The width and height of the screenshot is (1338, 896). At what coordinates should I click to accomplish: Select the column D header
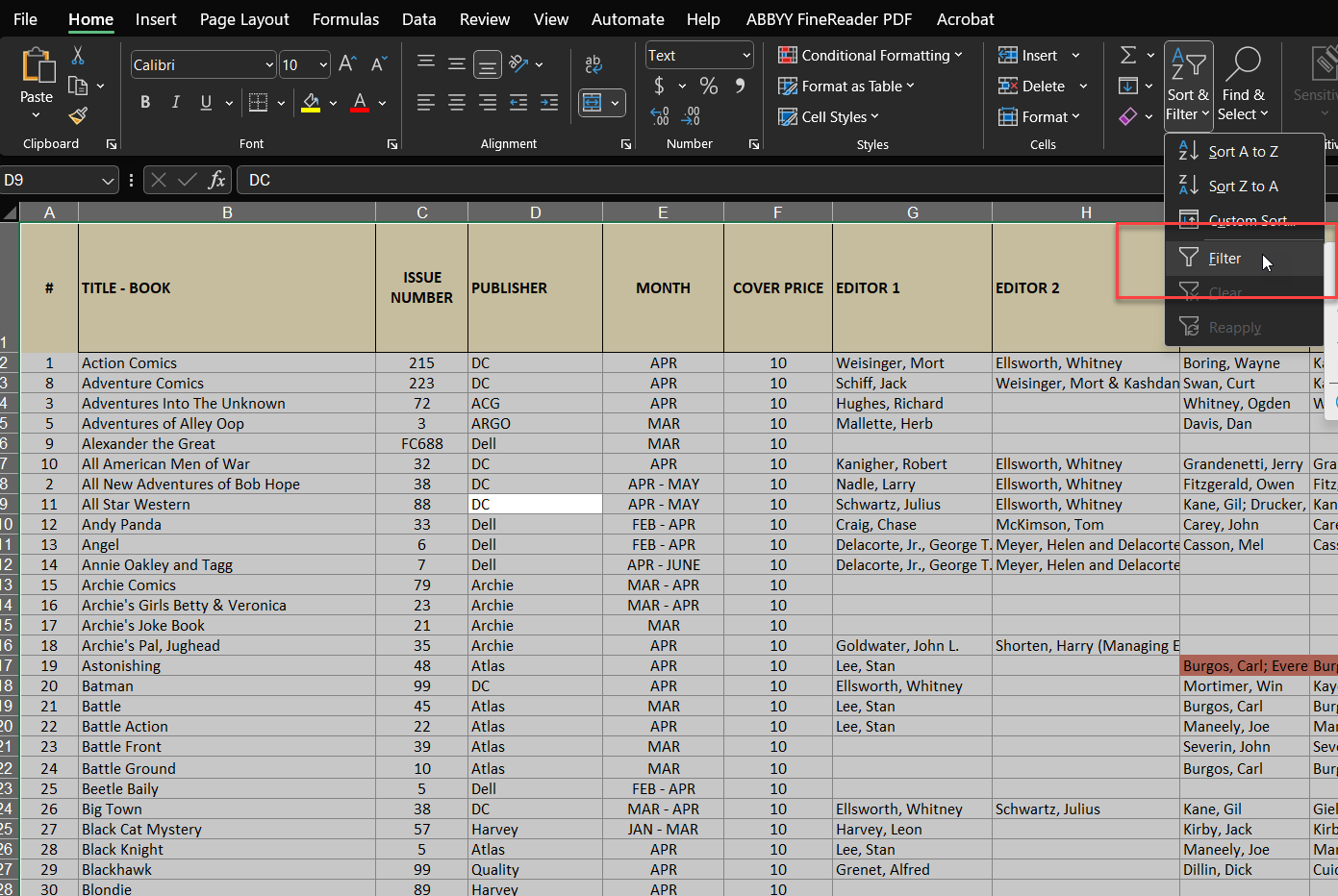coord(535,212)
